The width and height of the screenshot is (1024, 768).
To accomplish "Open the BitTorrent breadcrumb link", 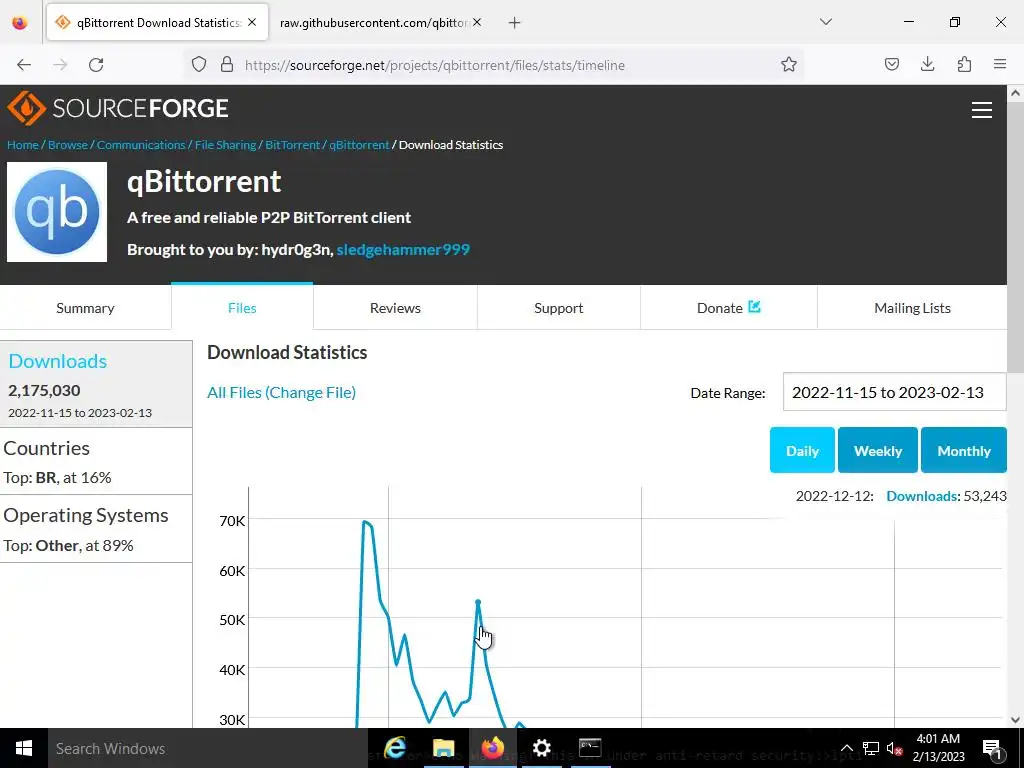I will 293,145.
